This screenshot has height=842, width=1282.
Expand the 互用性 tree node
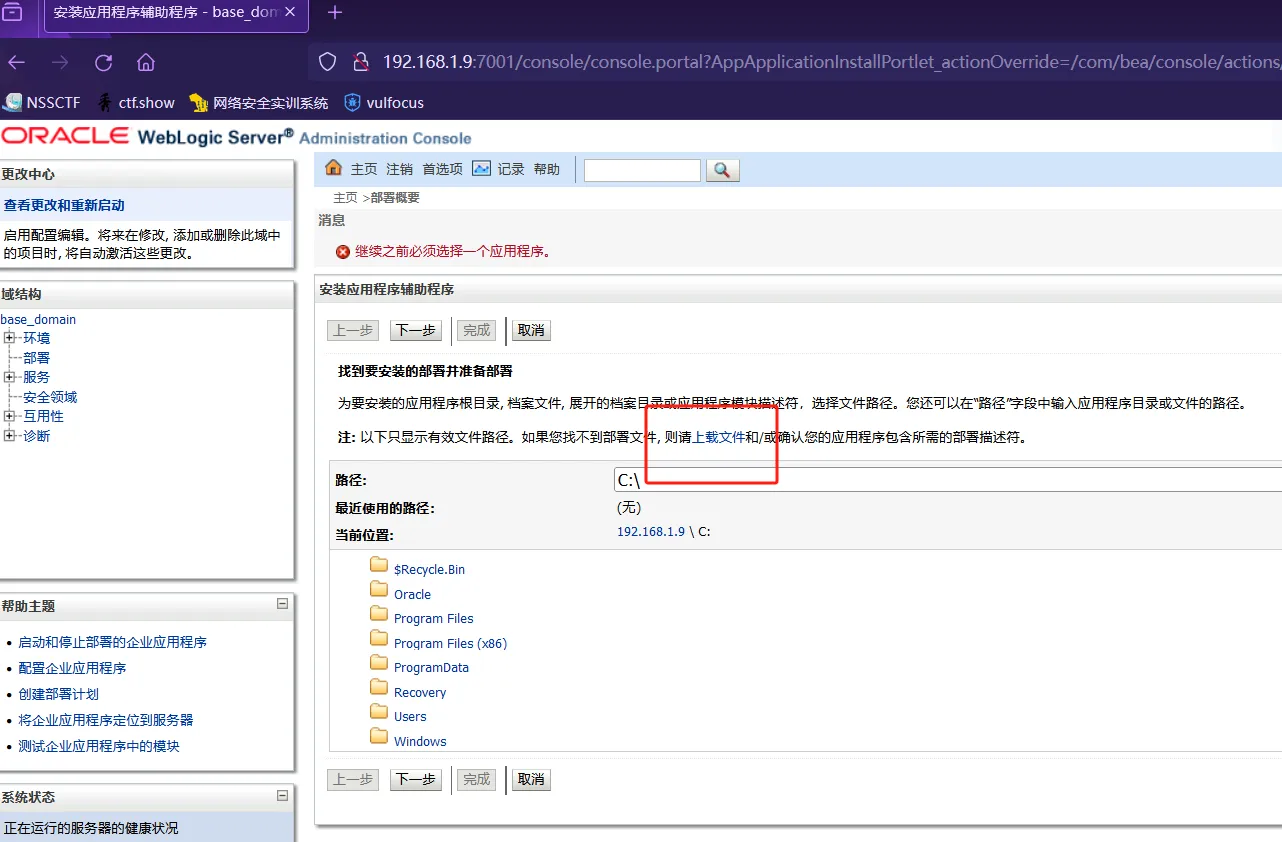click(9, 416)
